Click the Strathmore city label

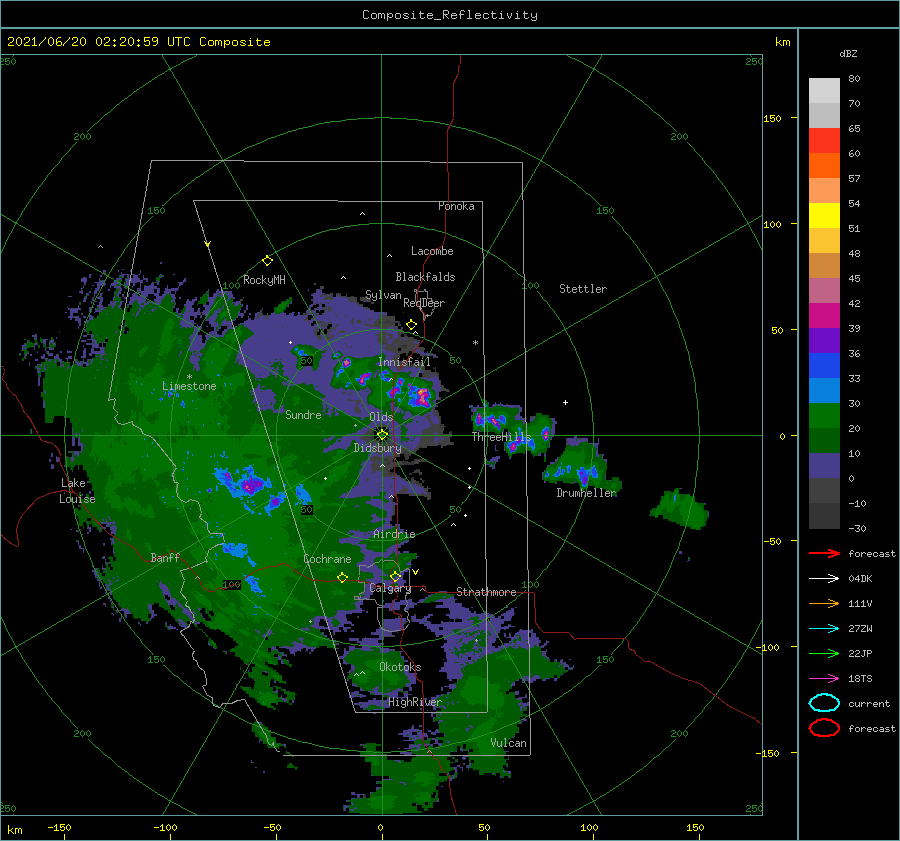tap(486, 592)
